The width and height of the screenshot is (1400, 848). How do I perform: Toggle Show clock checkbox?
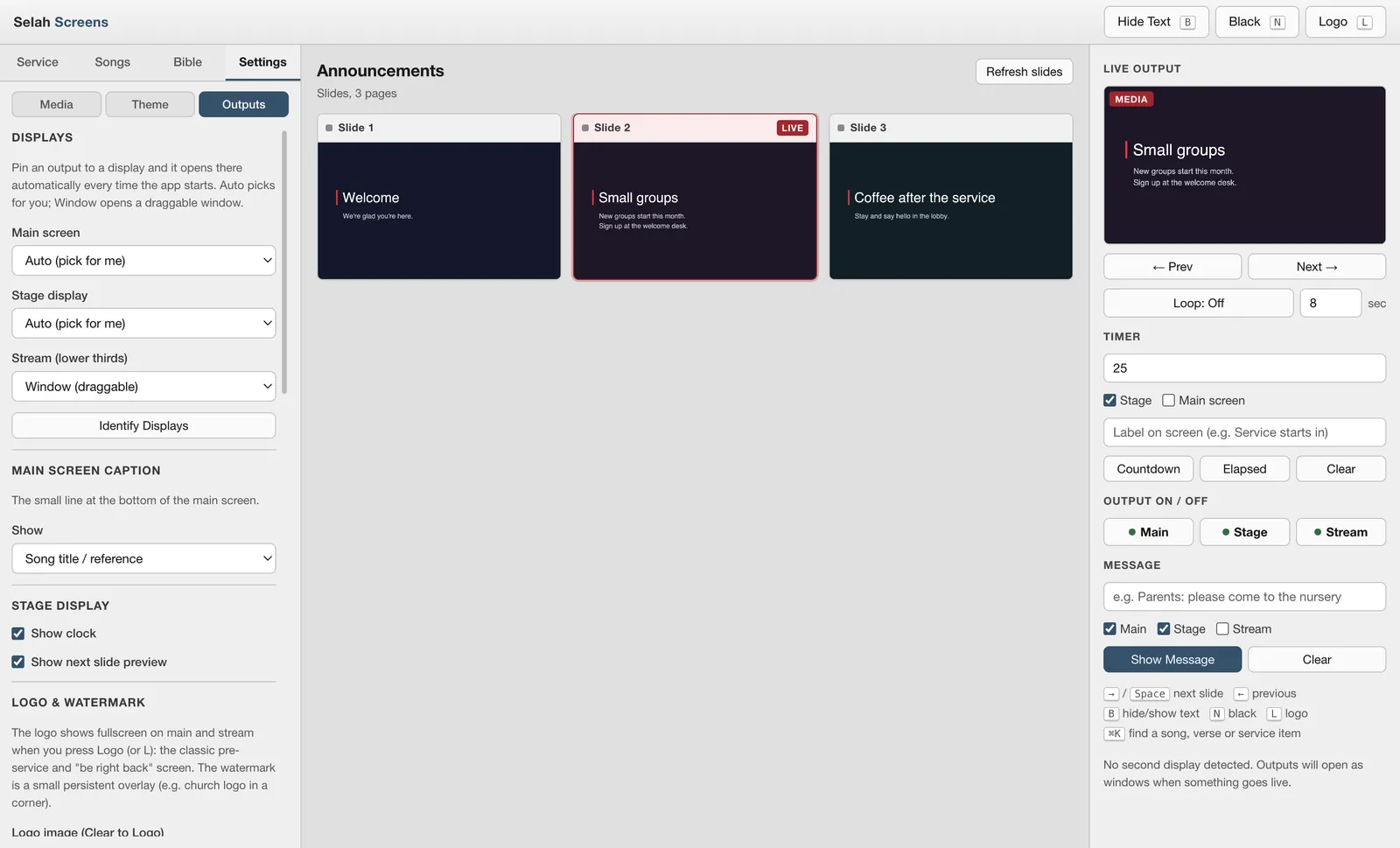coord(17,634)
